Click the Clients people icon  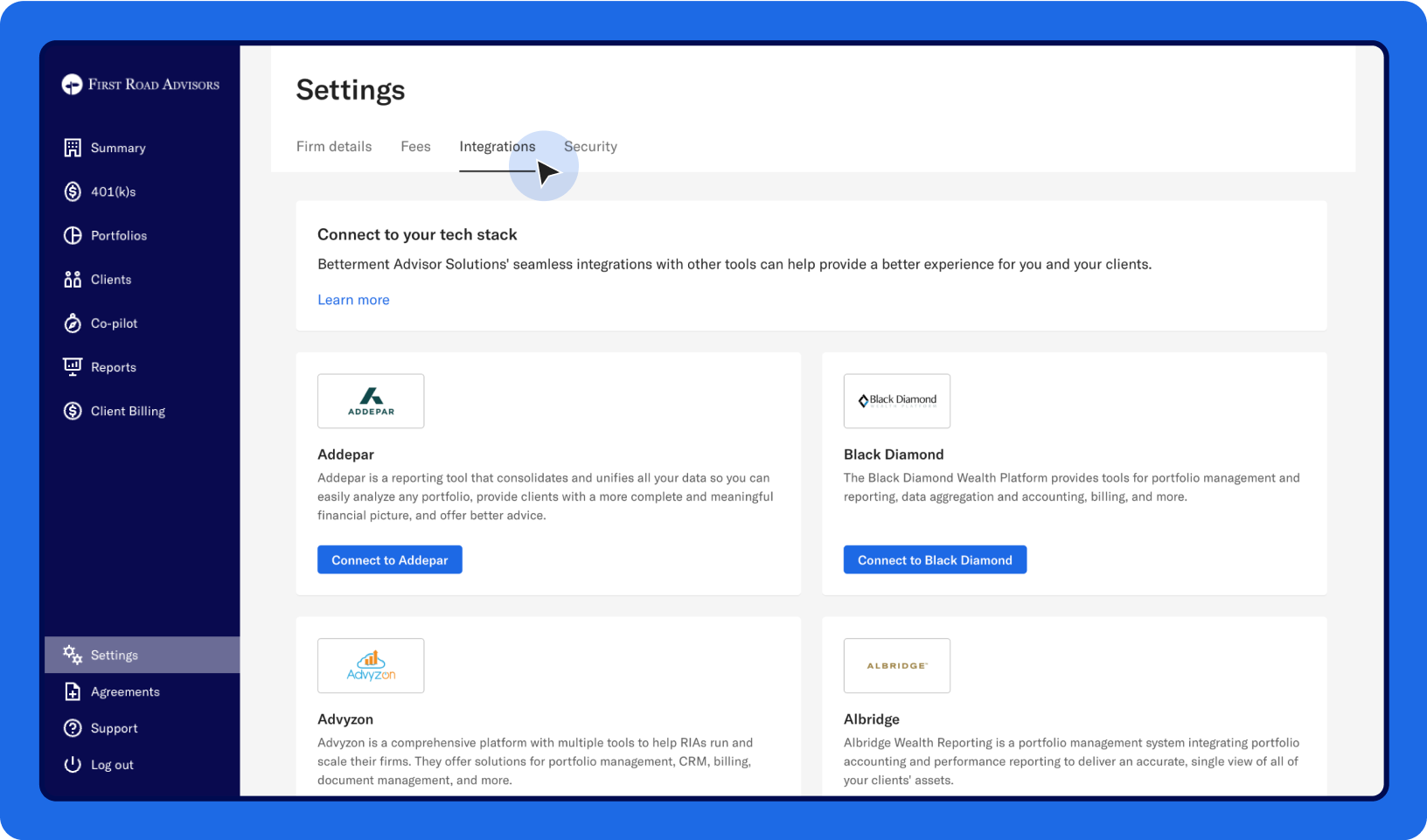point(73,279)
